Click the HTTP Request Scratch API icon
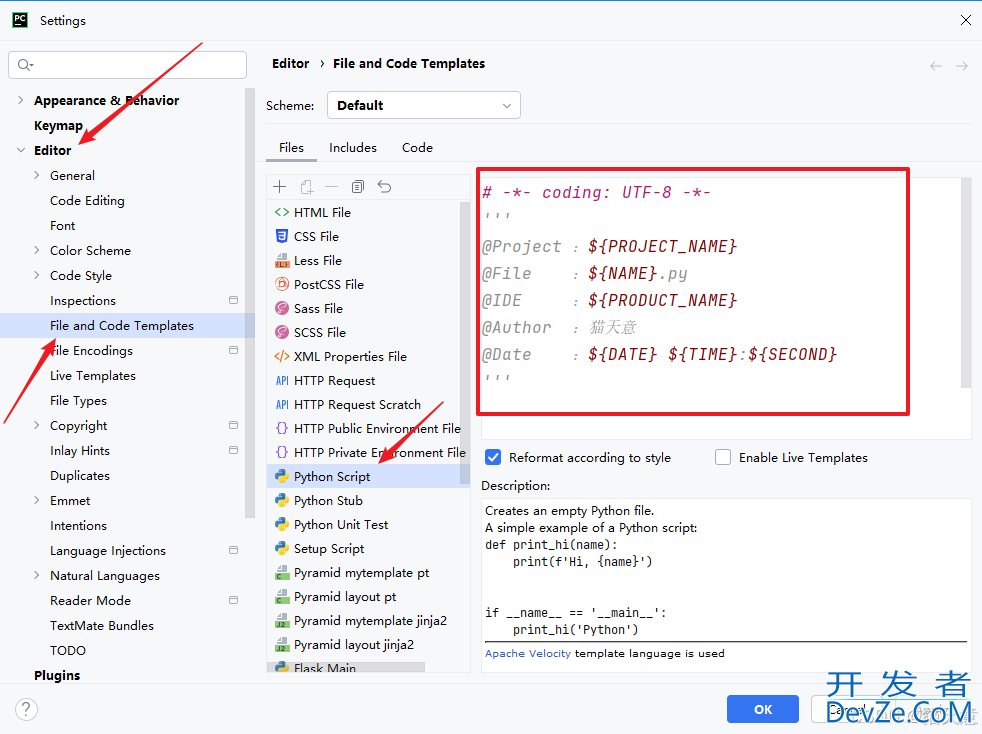The image size is (982, 734). point(282,405)
